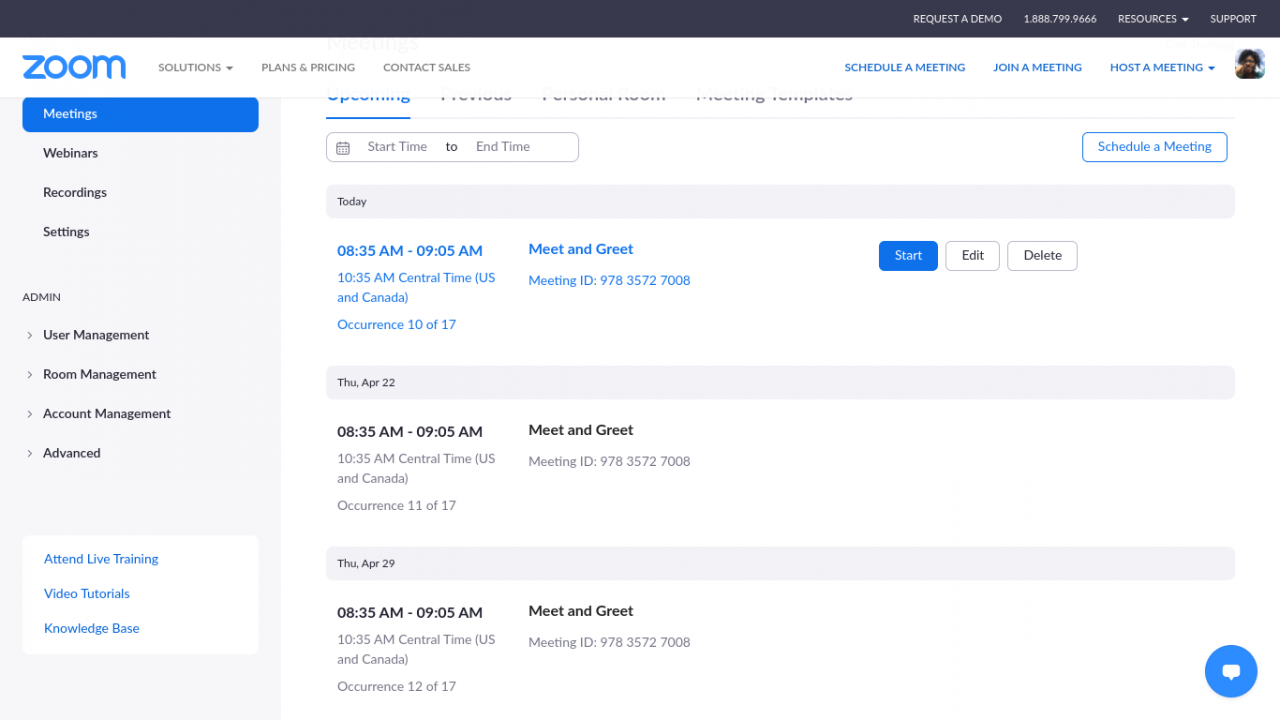The image size is (1280, 720).
Task: Open the chat help bubble
Action: (x=1231, y=671)
